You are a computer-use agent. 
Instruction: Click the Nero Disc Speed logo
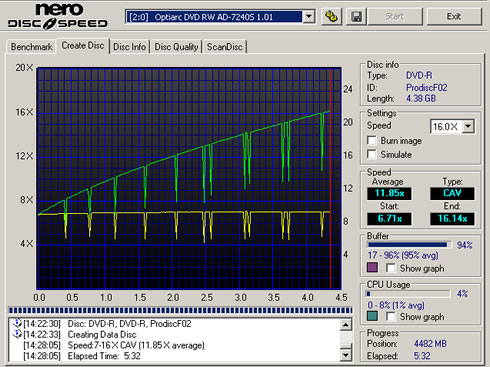click(x=58, y=16)
